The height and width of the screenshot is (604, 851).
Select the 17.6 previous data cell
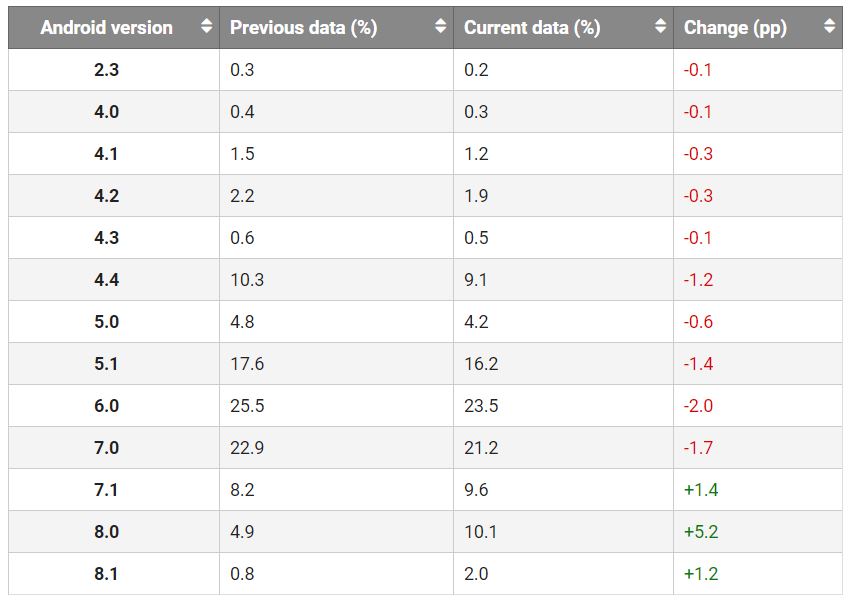pyautogui.click(x=247, y=364)
